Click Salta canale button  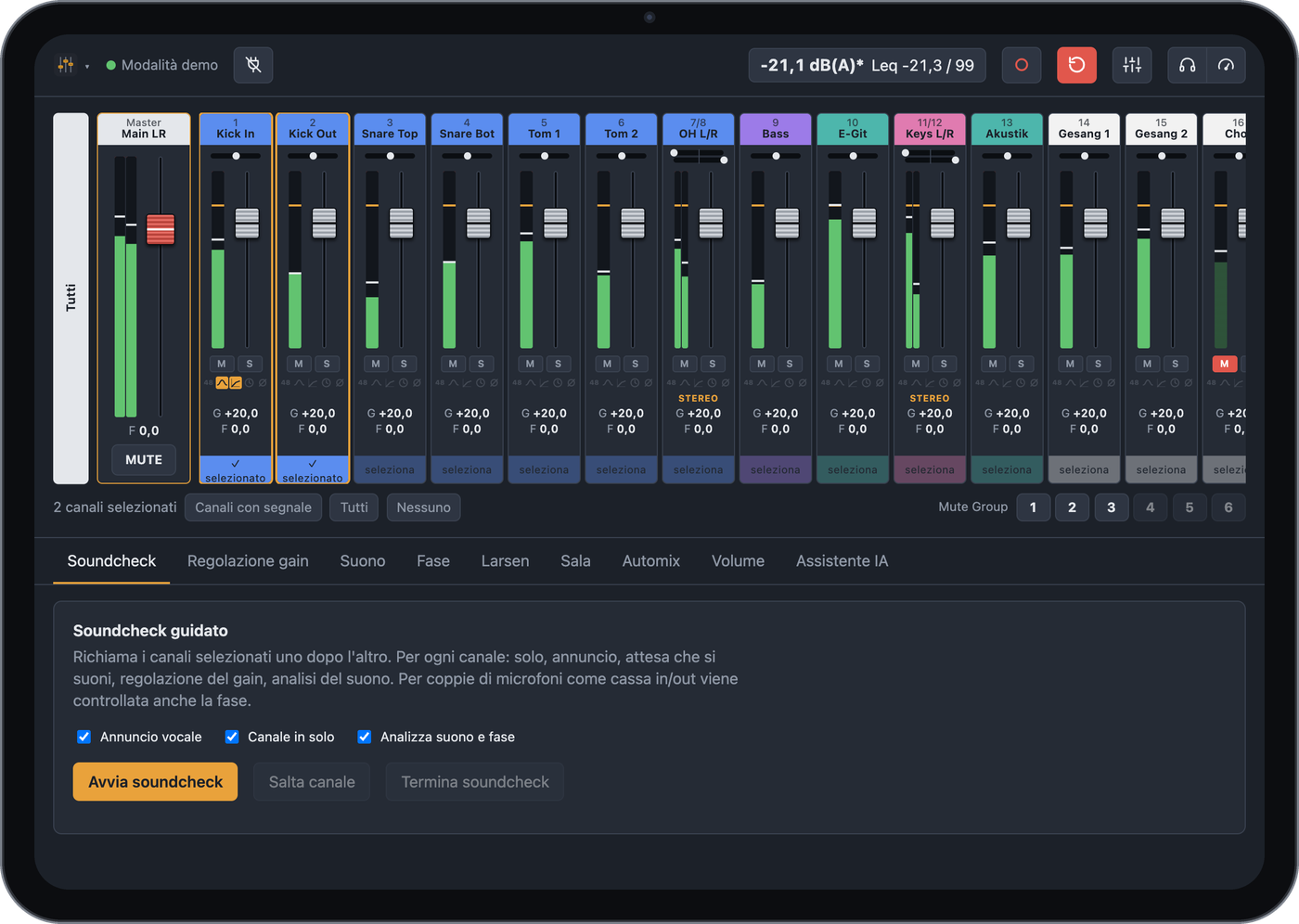312,782
